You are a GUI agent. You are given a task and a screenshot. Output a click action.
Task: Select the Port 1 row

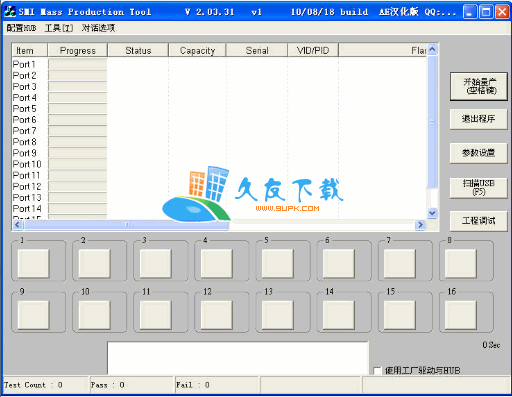pos(219,64)
